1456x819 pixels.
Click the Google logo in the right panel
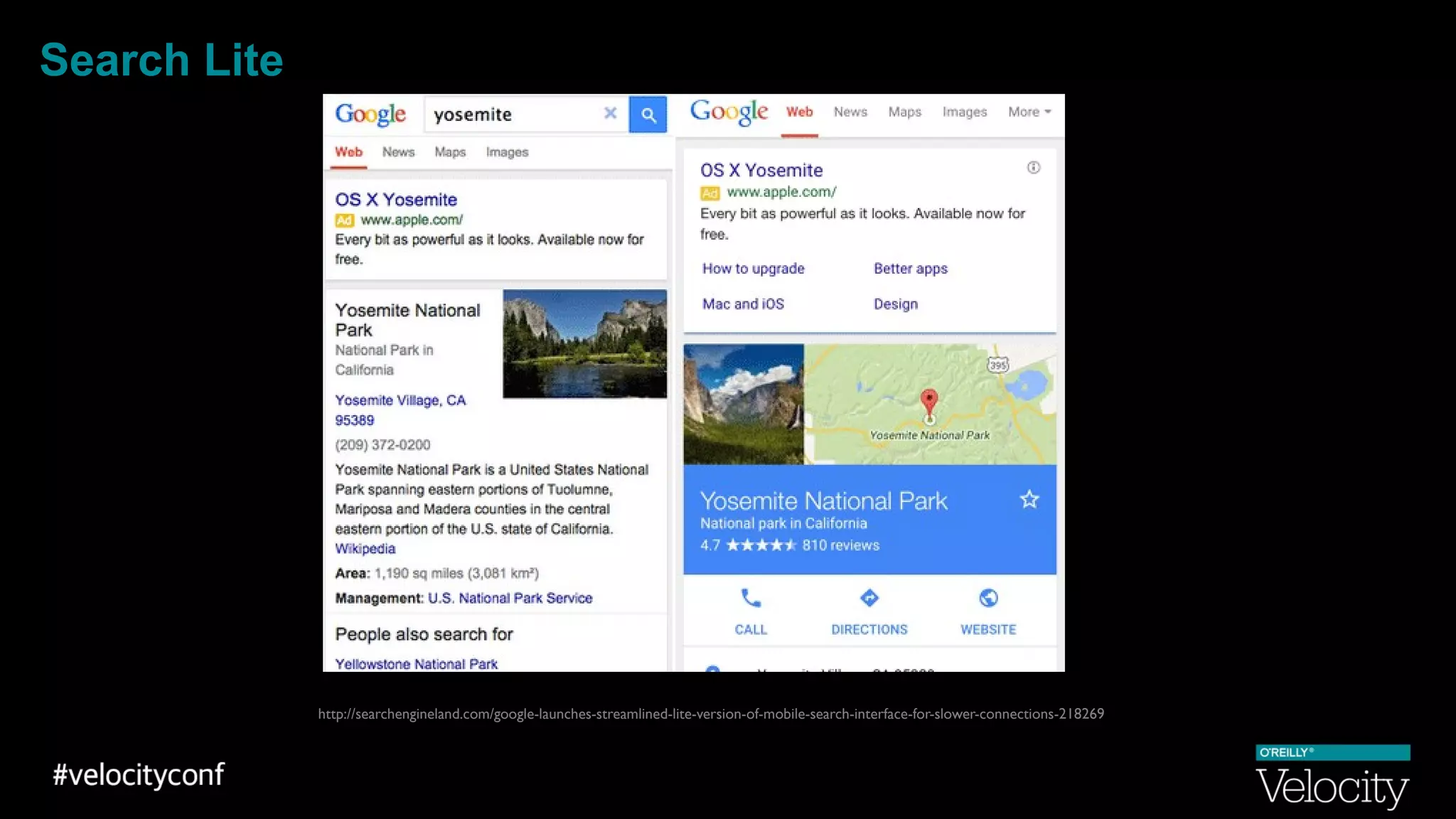click(729, 112)
